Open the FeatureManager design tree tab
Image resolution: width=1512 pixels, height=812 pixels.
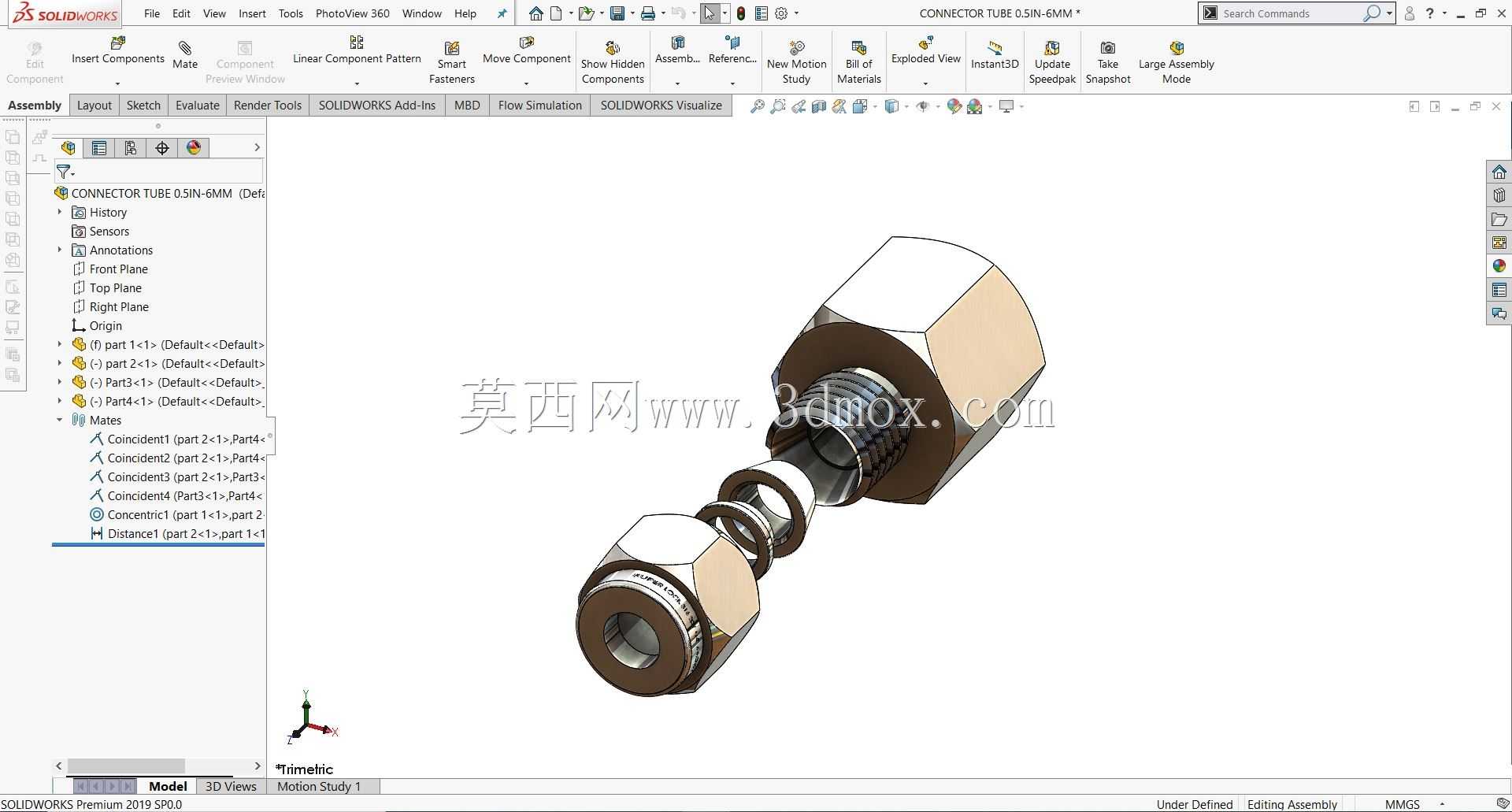69,147
